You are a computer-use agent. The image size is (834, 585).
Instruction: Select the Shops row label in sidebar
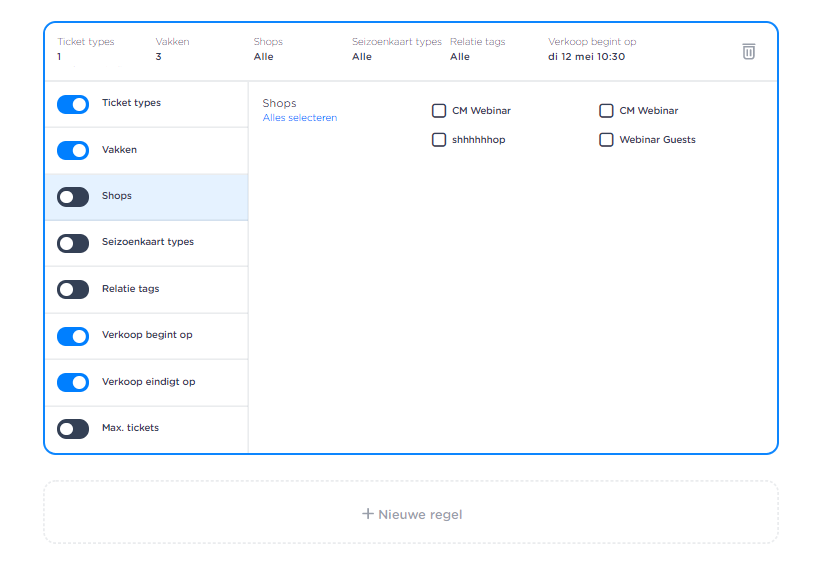coord(117,196)
